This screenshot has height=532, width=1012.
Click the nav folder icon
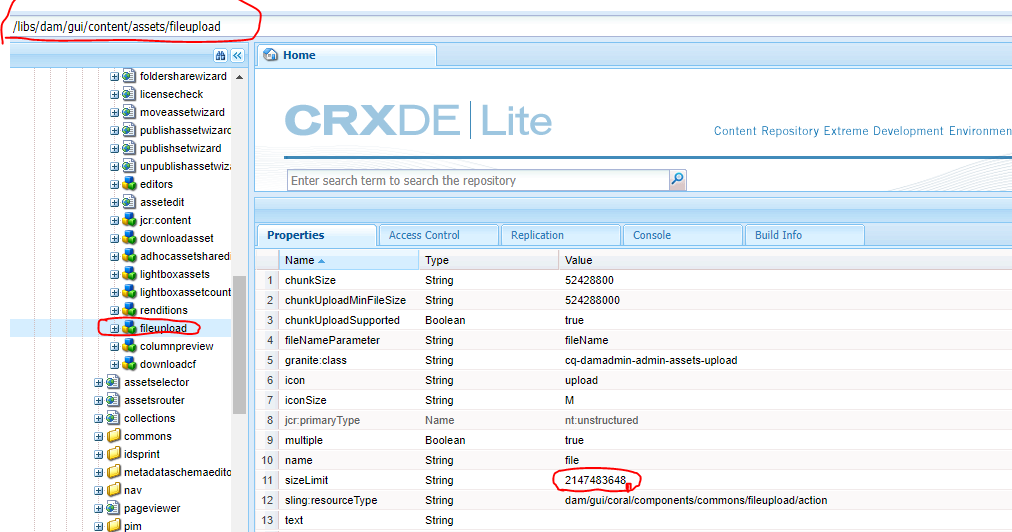114,490
